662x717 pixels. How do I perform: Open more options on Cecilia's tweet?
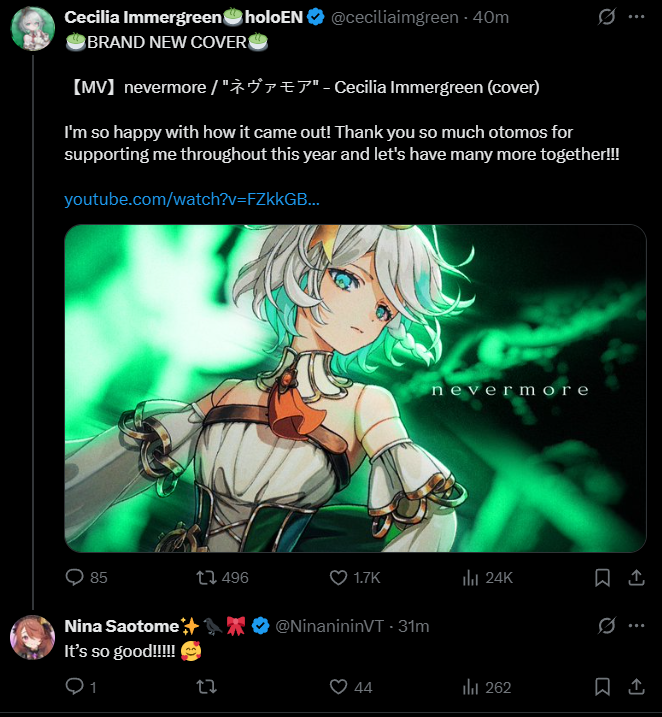(636, 17)
